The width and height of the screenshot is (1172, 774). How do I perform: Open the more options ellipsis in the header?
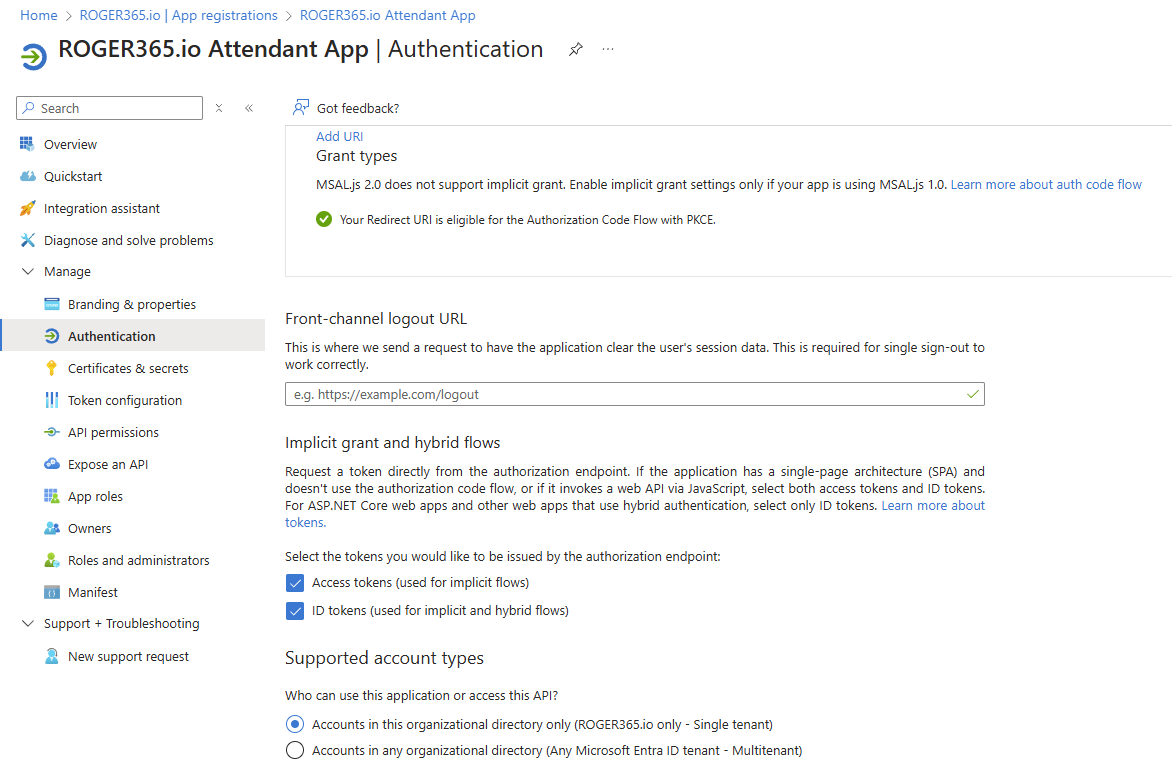pyautogui.click(x=607, y=50)
